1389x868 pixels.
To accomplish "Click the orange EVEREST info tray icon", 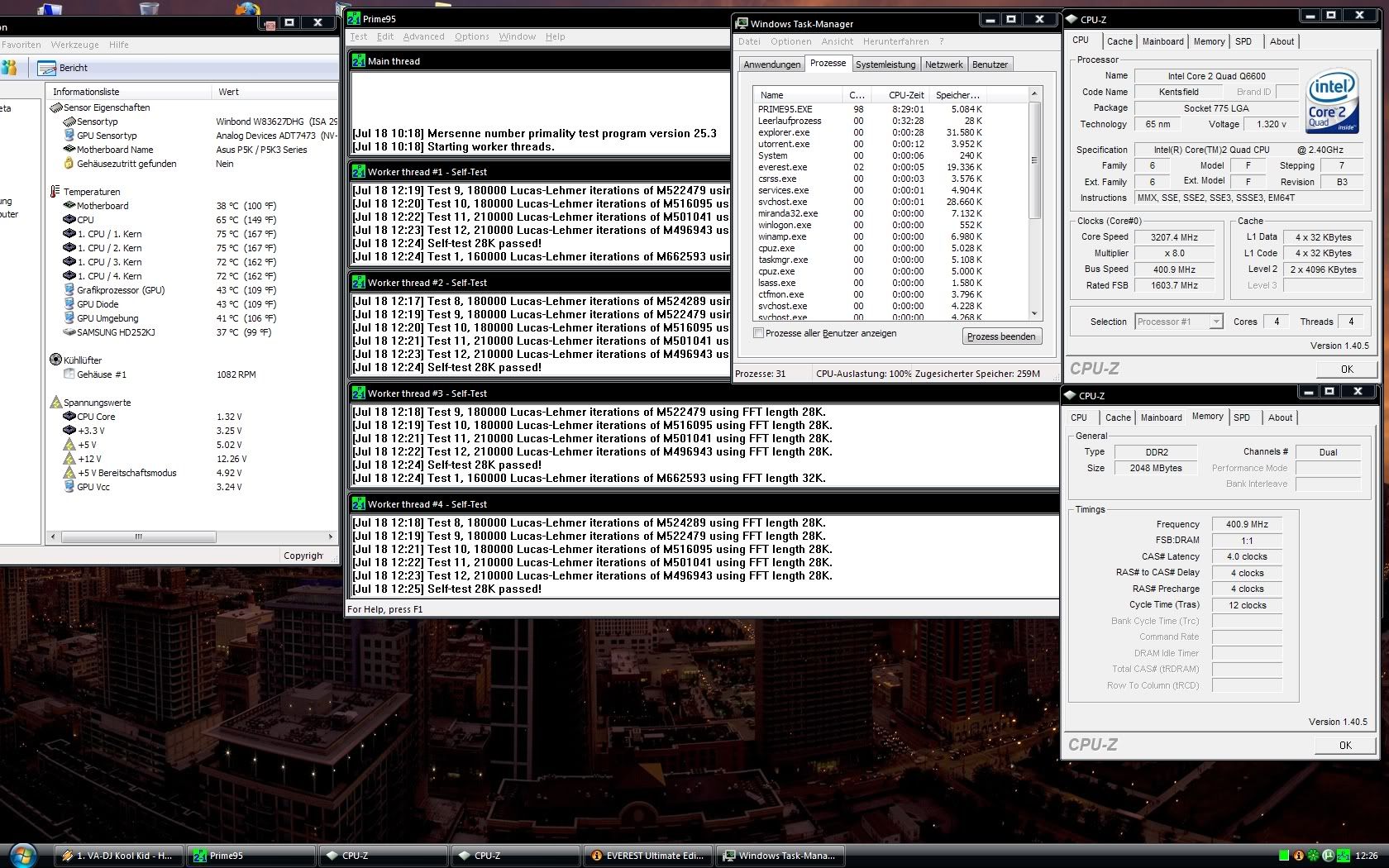I will pos(1299,856).
